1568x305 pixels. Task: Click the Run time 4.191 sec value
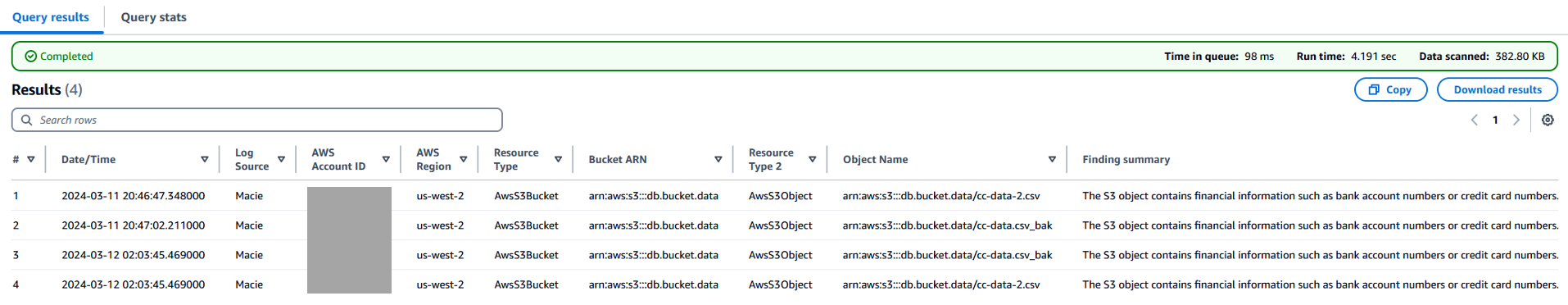[1374, 57]
